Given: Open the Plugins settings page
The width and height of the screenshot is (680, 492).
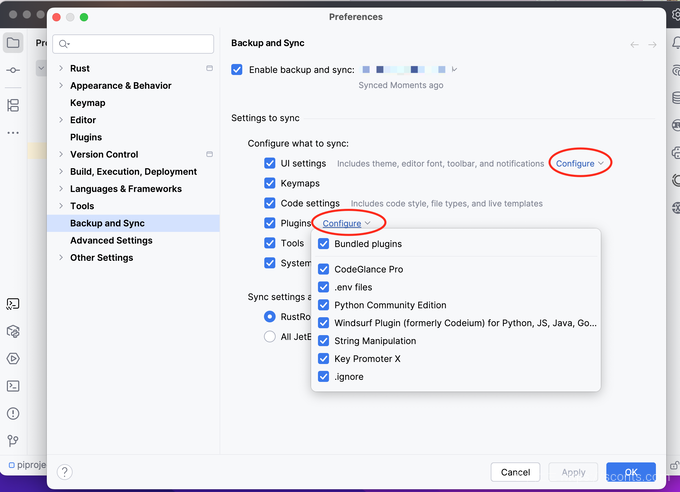Looking at the screenshot, I should click(x=86, y=137).
